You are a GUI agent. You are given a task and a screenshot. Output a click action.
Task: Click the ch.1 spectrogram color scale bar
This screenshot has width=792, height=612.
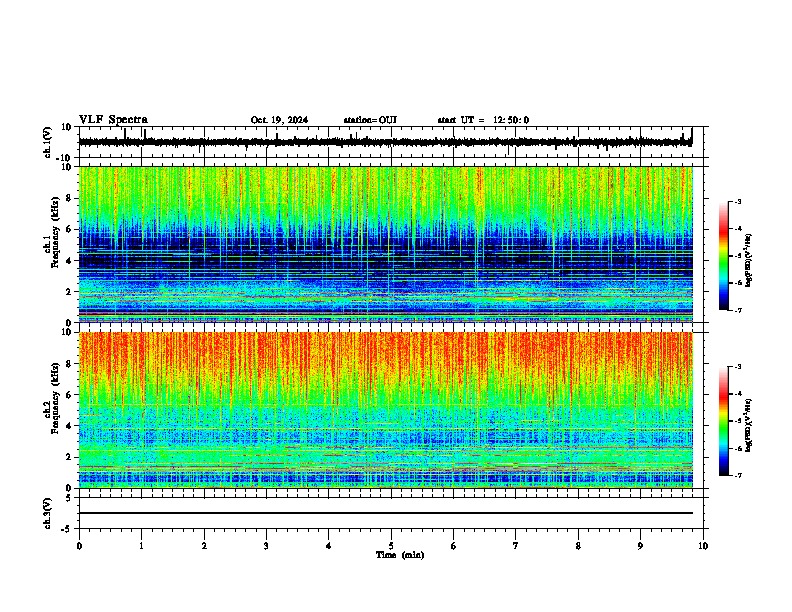(x=724, y=256)
